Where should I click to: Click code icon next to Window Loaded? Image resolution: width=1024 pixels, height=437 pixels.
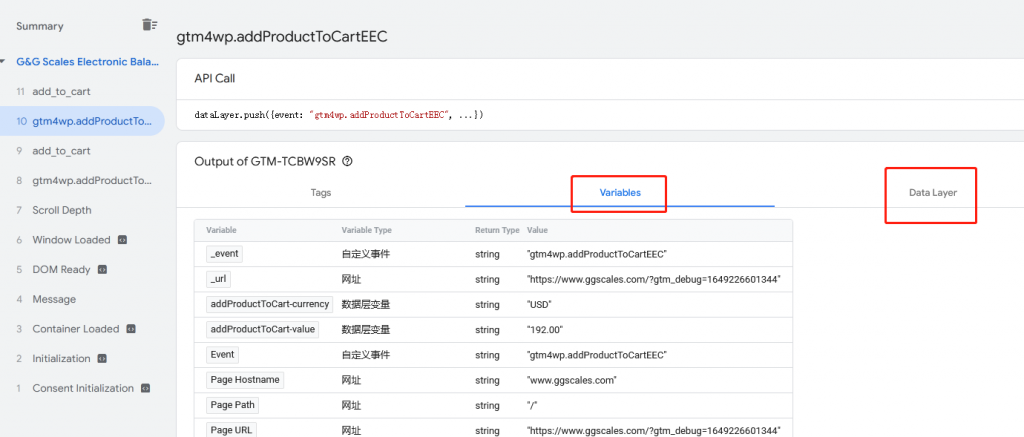coord(122,240)
